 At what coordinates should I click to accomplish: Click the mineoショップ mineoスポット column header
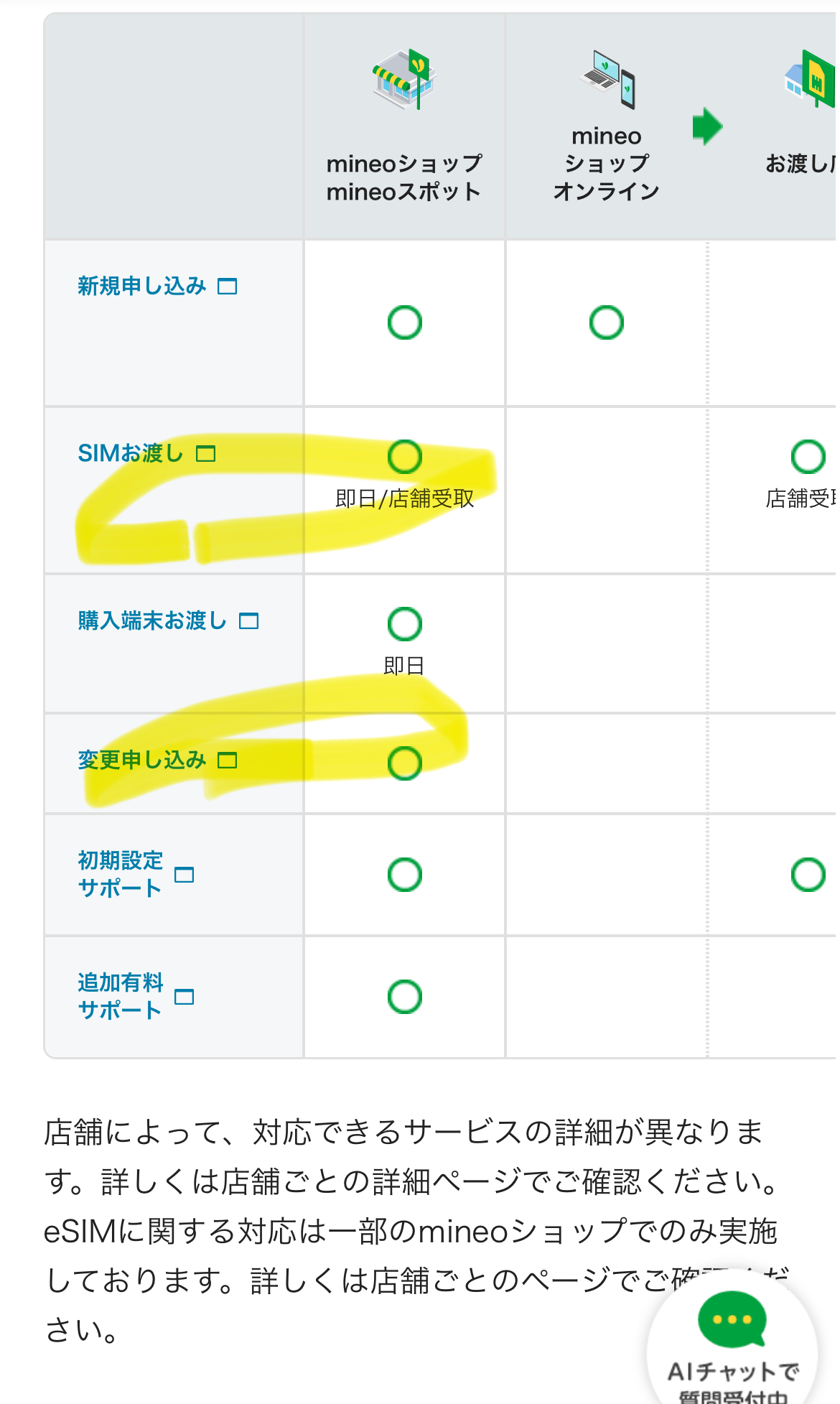[x=404, y=178]
